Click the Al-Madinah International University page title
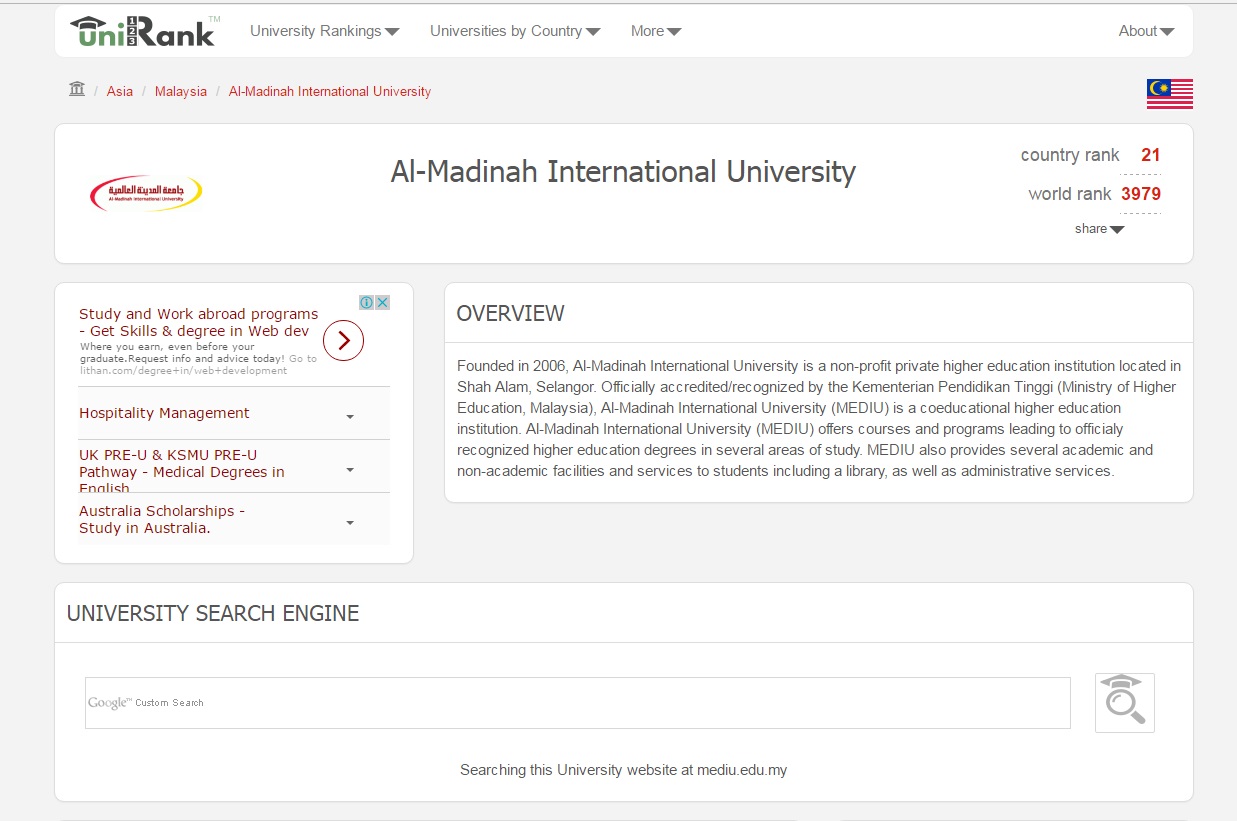Screen dimensions: 1237x821 coord(623,172)
